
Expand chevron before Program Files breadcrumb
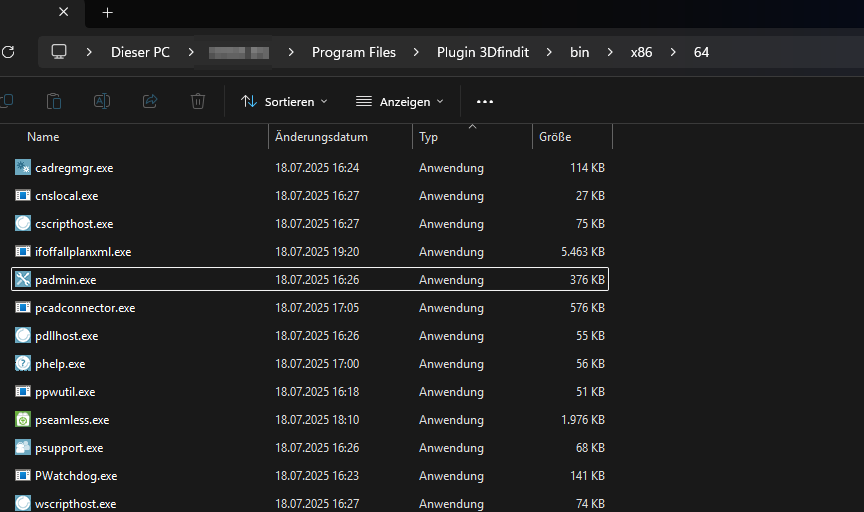click(291, 52)
